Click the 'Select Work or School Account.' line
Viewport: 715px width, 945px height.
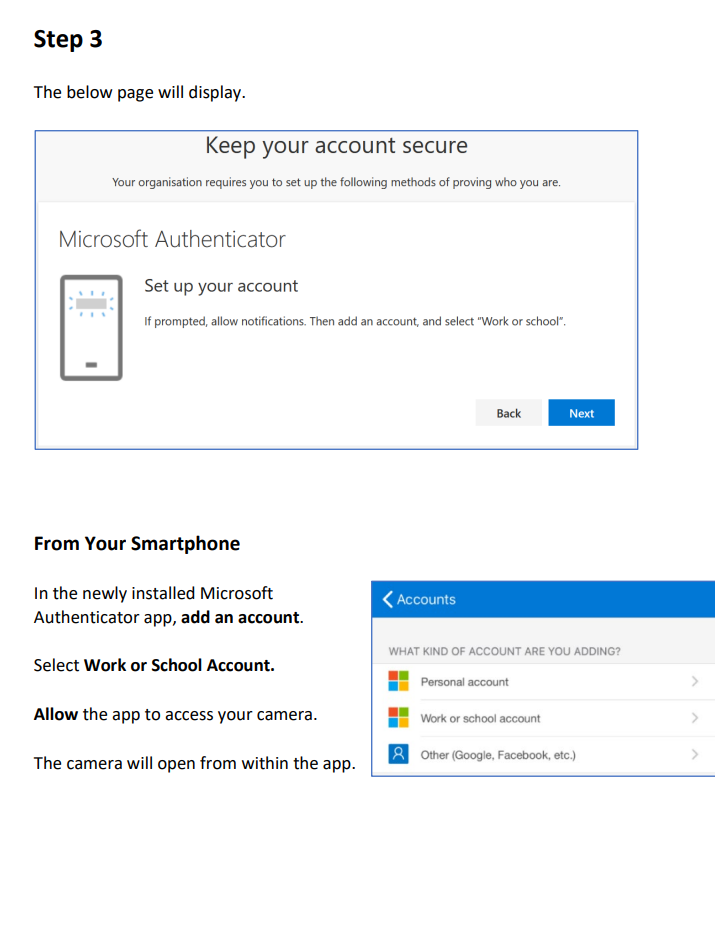(x=154, y=665)
